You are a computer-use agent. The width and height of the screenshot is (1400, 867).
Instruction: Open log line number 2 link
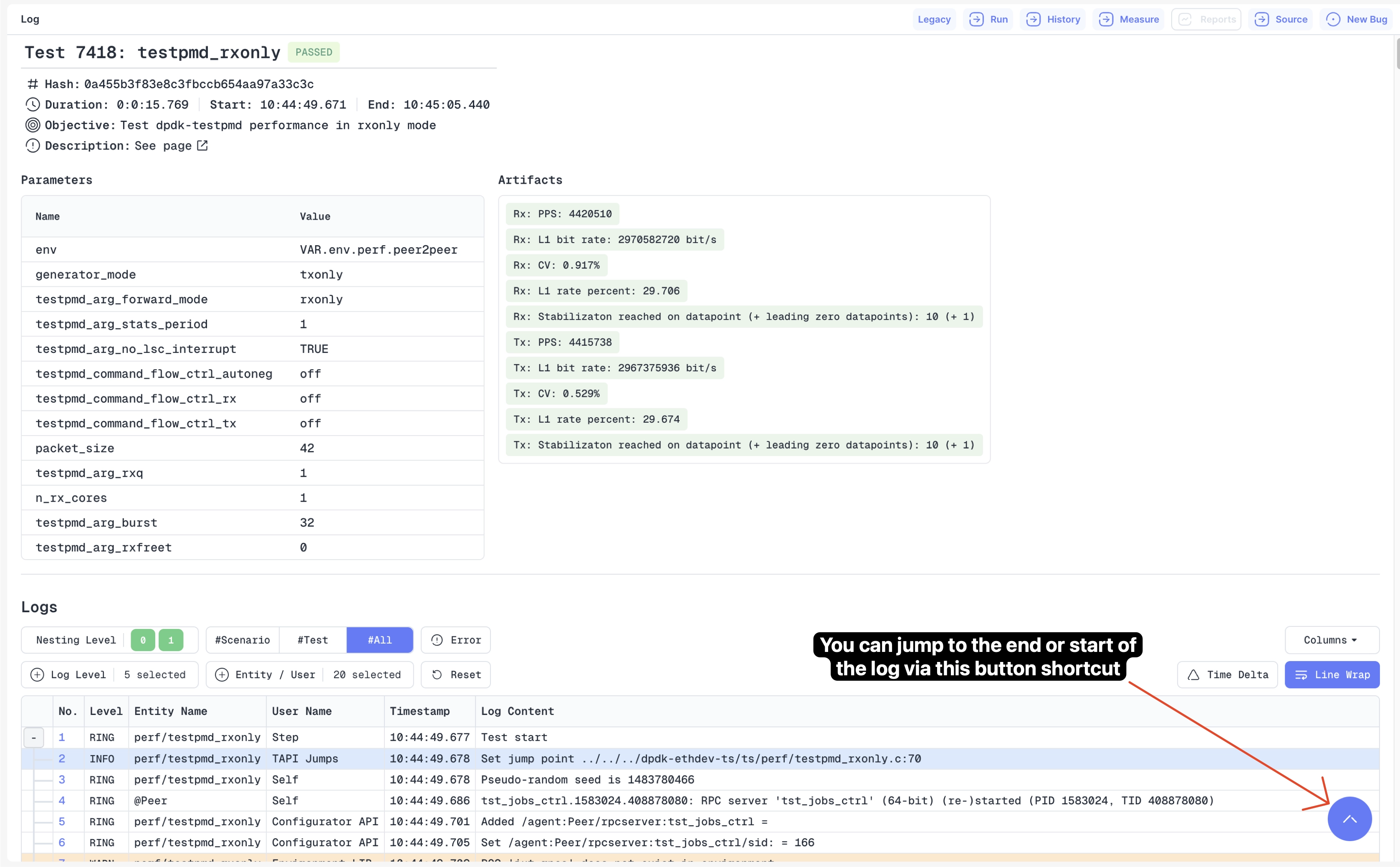62,758
